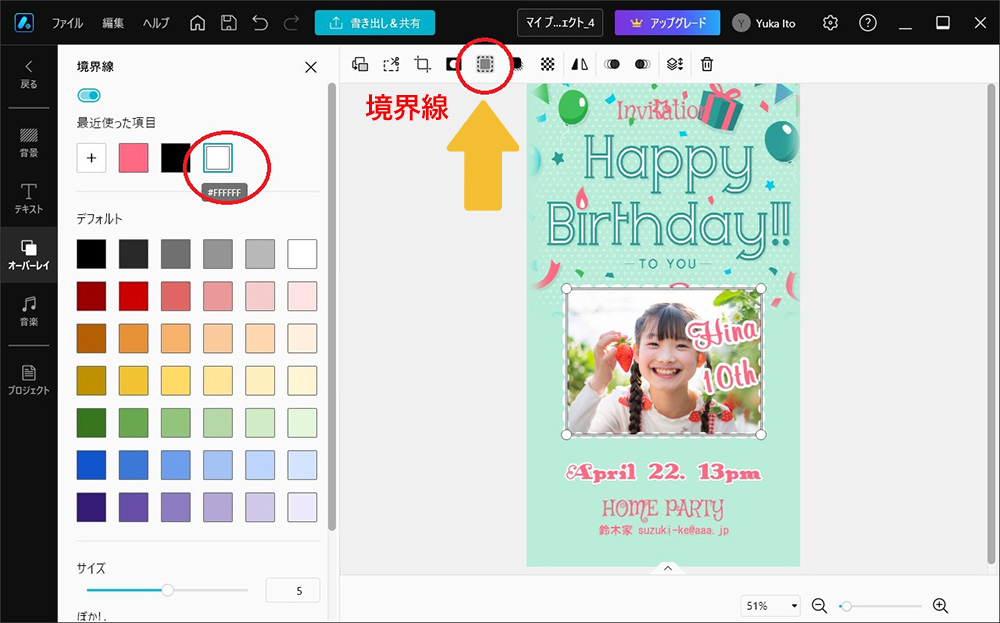Click the canvas zoom slider handle
Image resolution: width=1000 pixels, height=623 pixels.
click(846, 606)
